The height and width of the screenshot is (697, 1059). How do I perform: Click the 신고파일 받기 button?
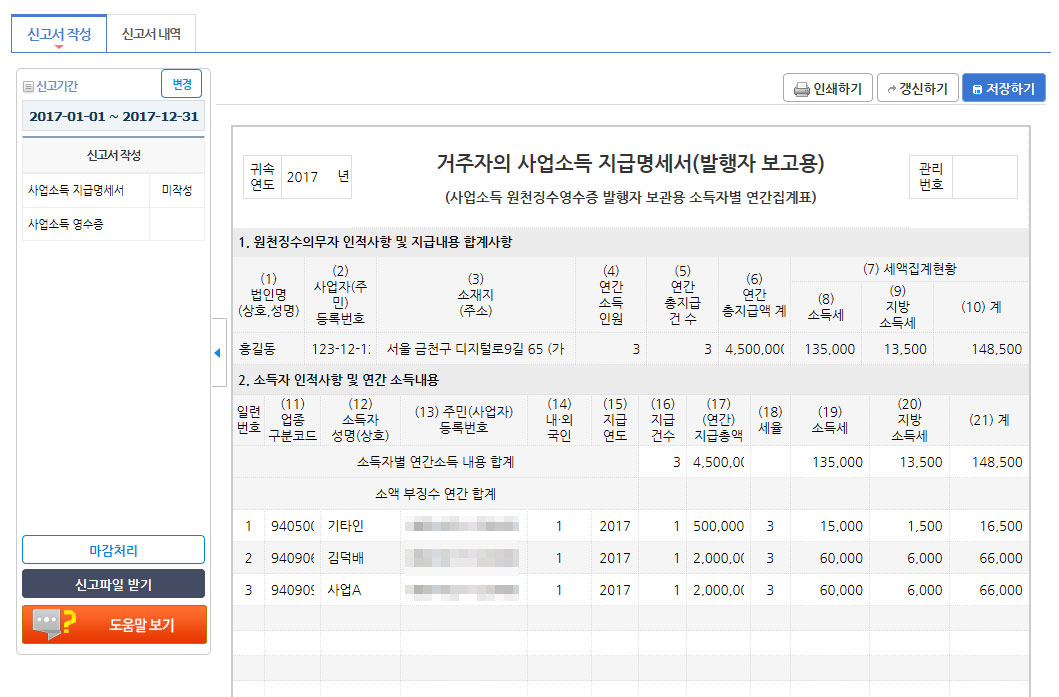pyautogui.click(x=113, y=584)
